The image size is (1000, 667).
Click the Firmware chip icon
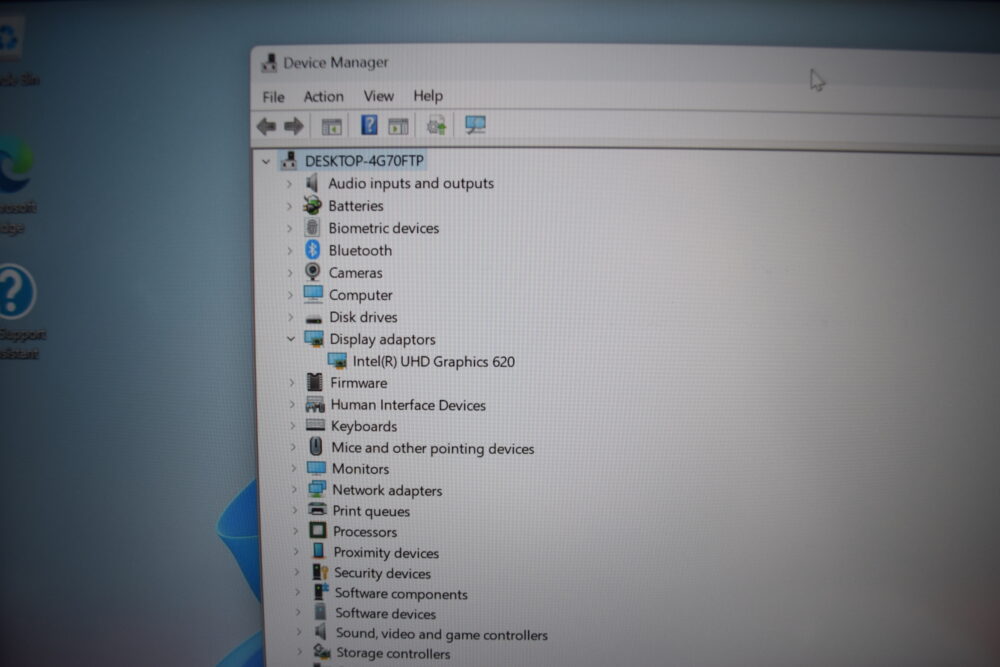pos(314,382)
